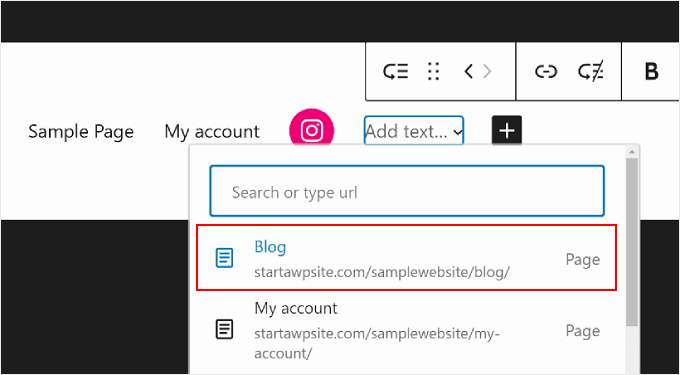This screenshot has height=375, width=680.
Task: Move the menu item right
Action: 487,71
